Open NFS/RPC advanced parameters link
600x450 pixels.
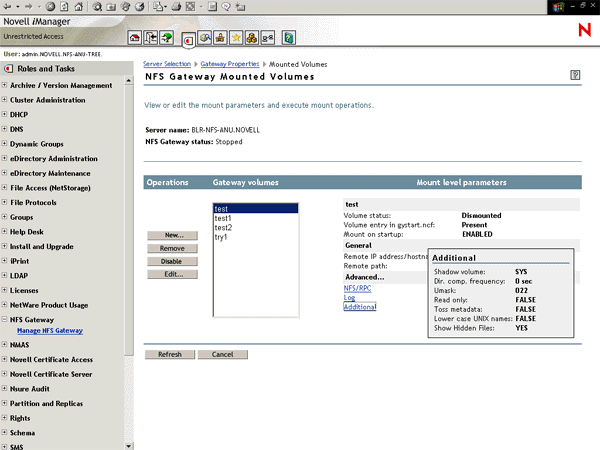[x=357, y=288]
